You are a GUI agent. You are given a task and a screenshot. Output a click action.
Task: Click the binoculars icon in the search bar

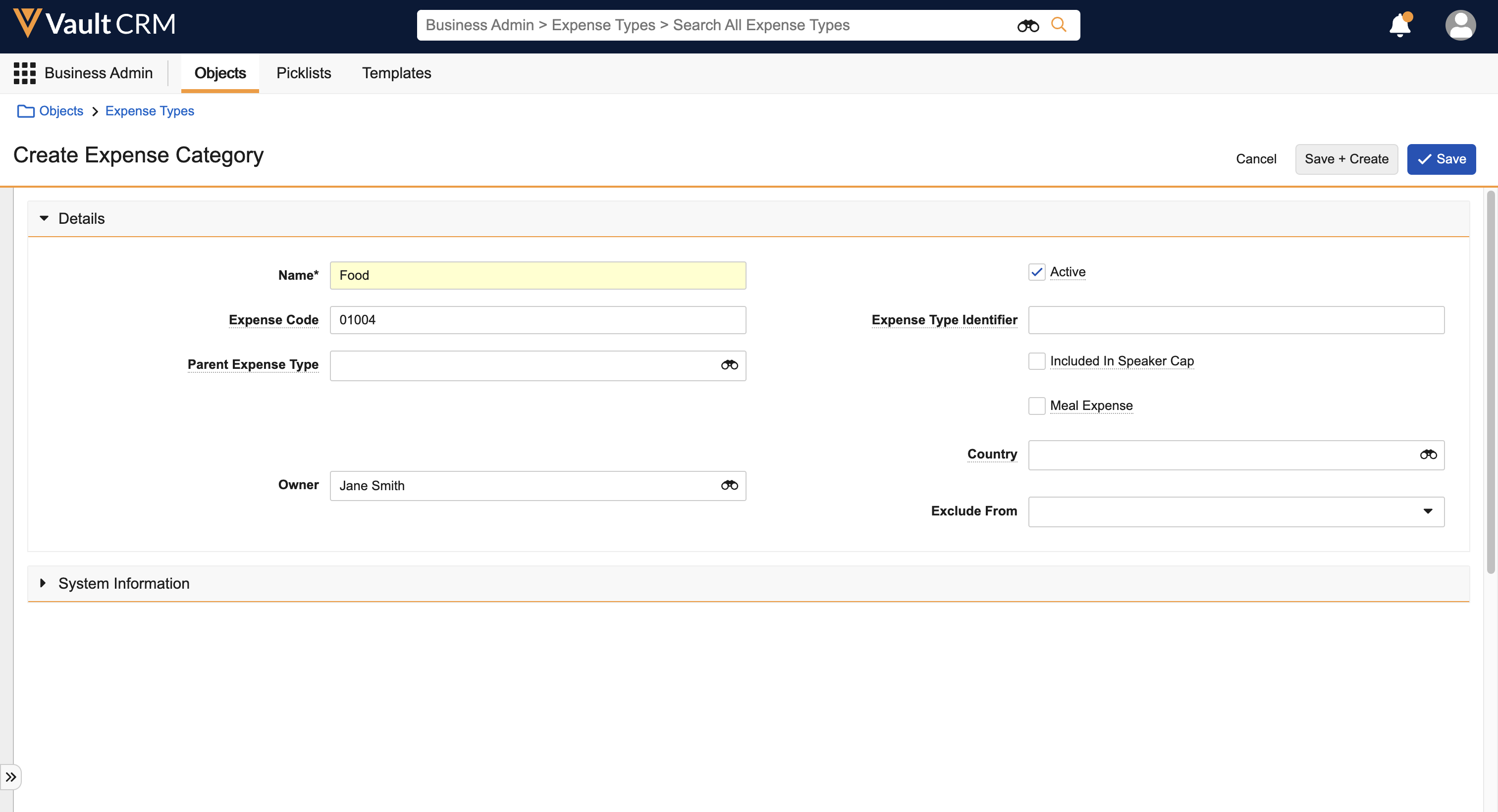pyautogui.click(x=1027, y=26)
